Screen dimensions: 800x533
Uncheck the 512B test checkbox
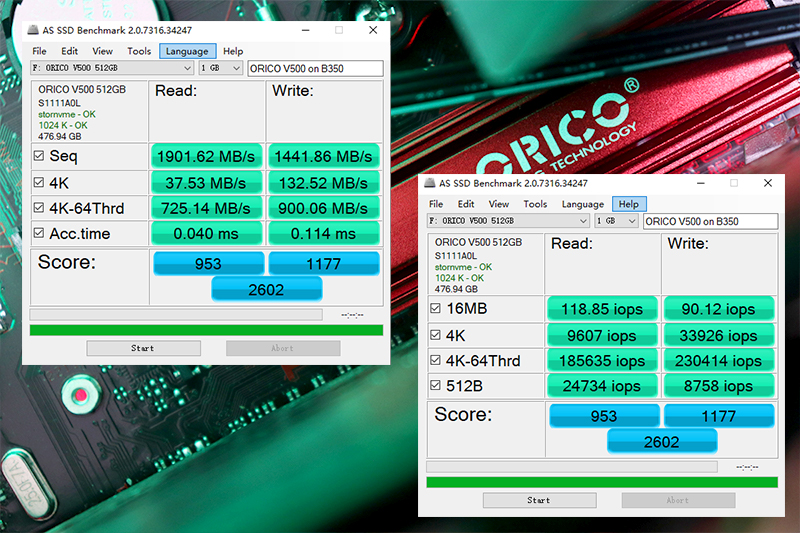tap(435, 385)
